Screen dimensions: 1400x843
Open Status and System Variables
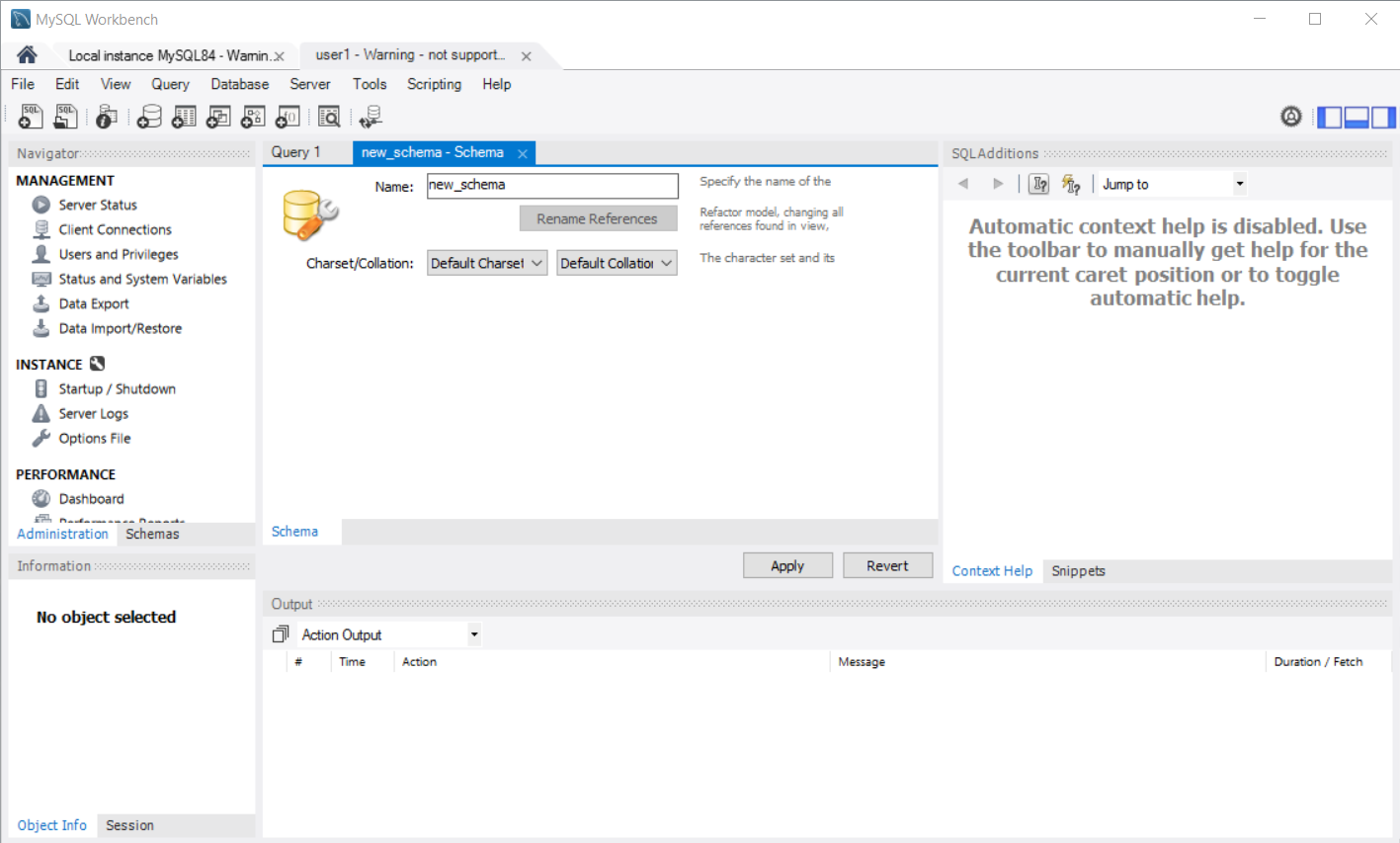142,279
